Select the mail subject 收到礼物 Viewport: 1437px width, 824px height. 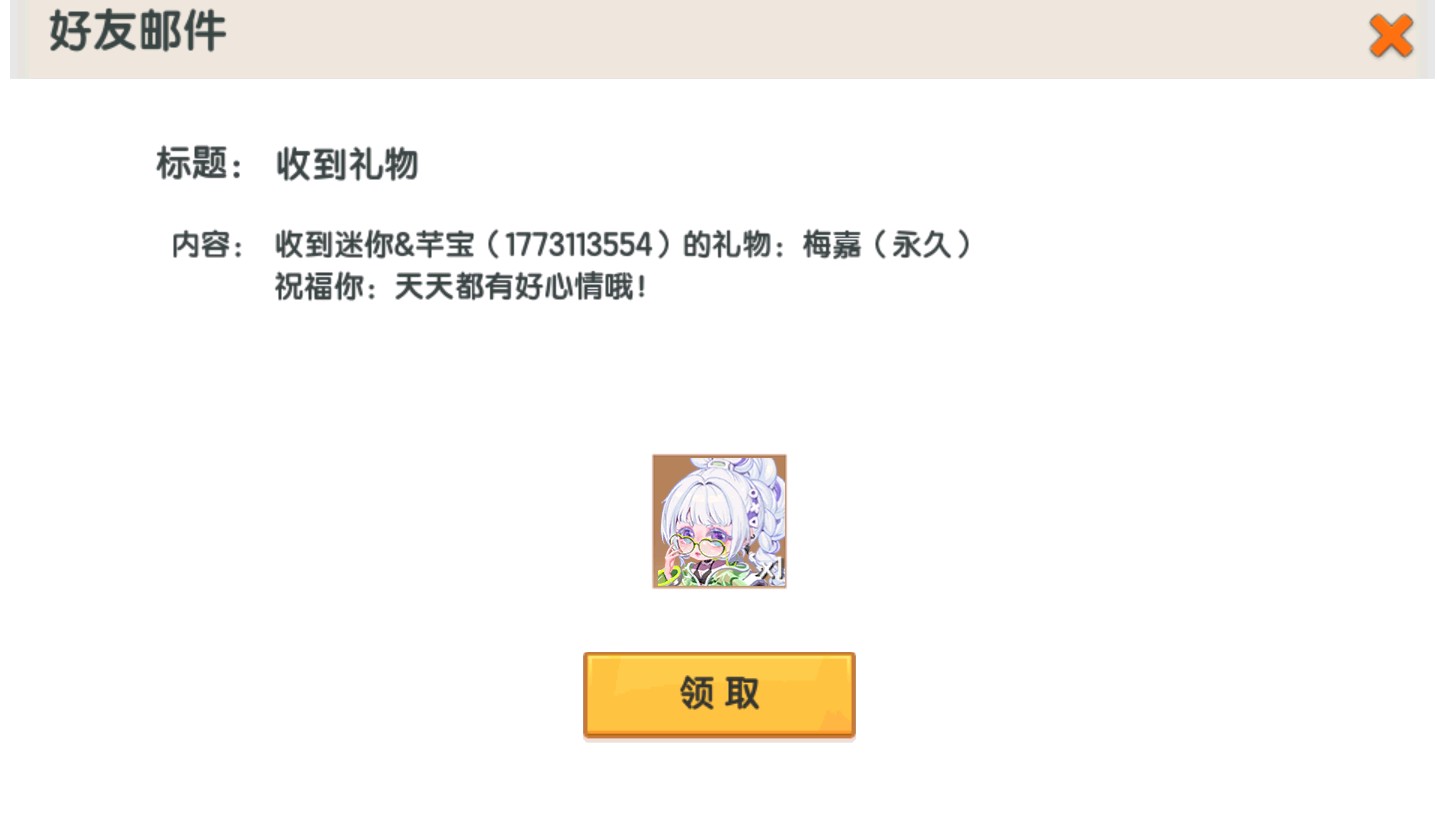pos(346,164)
